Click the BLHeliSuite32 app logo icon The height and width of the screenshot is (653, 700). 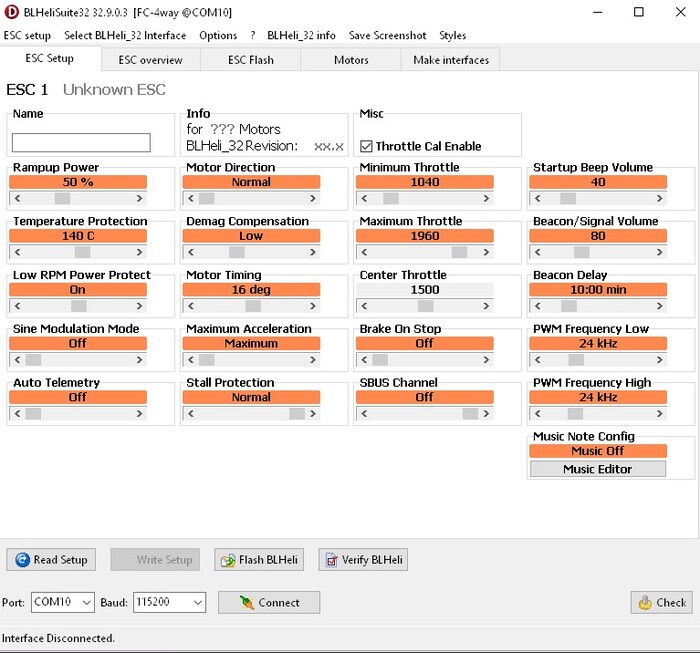[x=12, y=12]
